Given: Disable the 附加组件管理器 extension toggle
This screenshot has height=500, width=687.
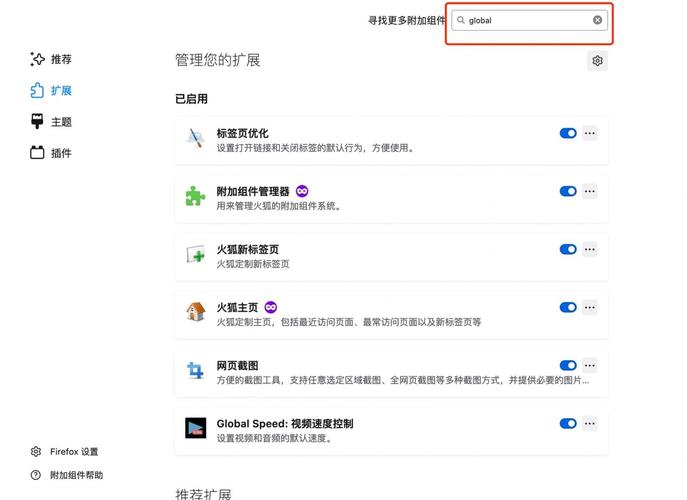Looking at the screenshot, I should (x=568, y=191).
